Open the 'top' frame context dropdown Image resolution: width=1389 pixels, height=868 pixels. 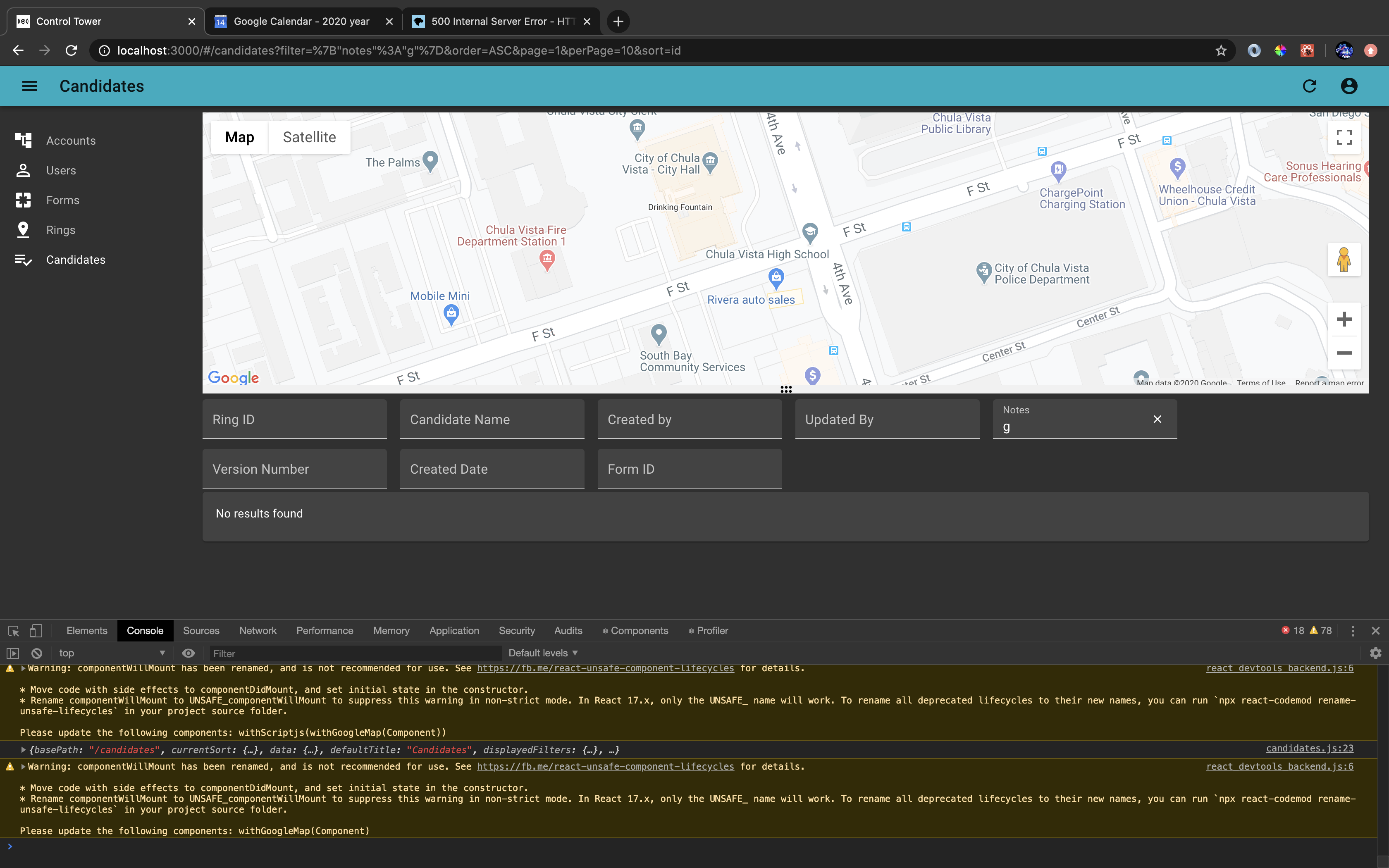point(111,653)
